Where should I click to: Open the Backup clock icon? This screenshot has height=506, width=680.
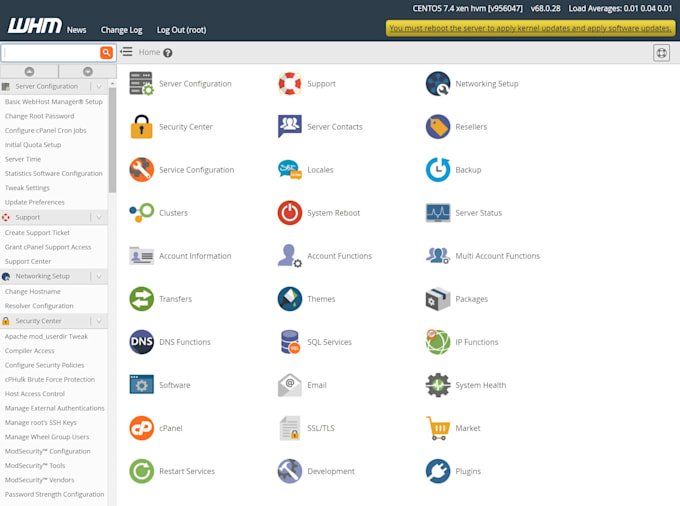(x=438, y=170)
